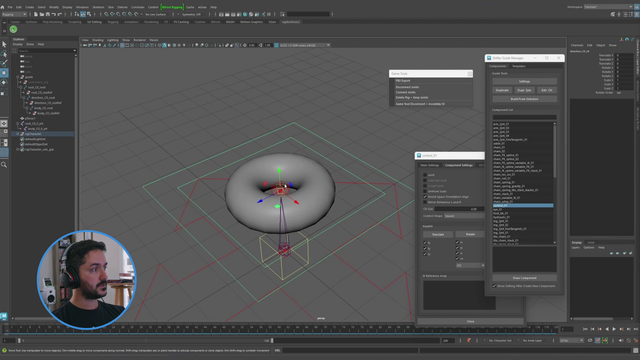Uncheck the rx rotate keyable checkbox
This screenshot has height=360, width=640.
pyautogui.click(x=457, y=242)
